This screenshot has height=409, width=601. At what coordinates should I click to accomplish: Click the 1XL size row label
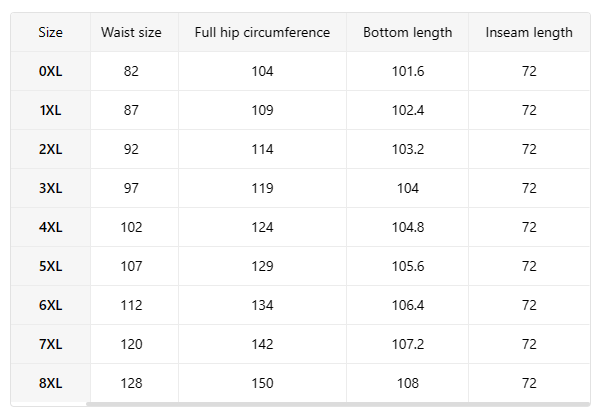(51, 110)
